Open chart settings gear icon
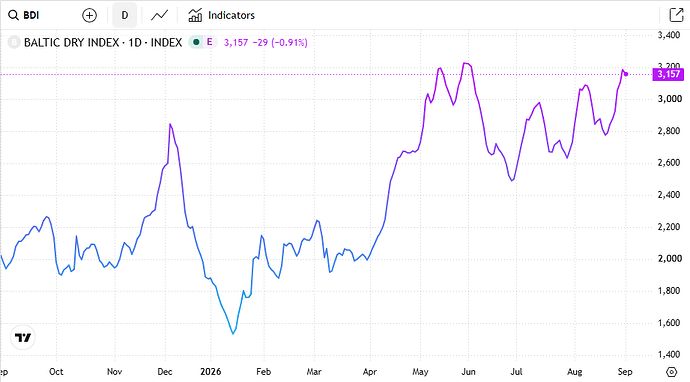This screenshot has height=382, width=690. [671, 371]
